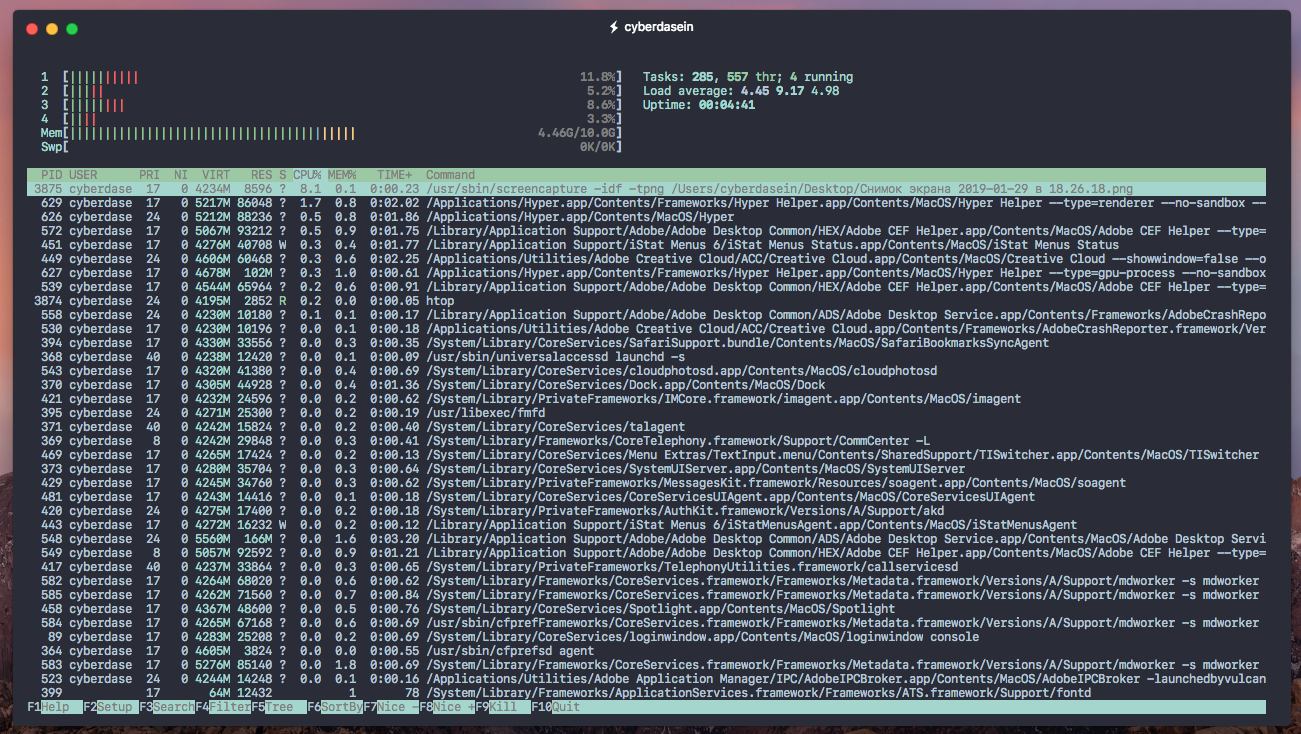Open the F4 Filter option
Viewport: 1301px width, 734px height.
point(223,707)
